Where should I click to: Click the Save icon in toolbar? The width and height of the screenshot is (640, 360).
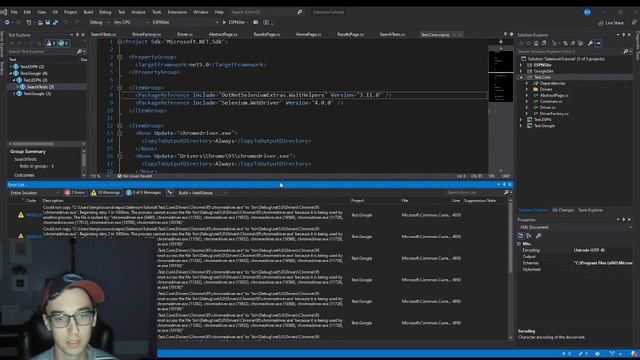(48, 22)
